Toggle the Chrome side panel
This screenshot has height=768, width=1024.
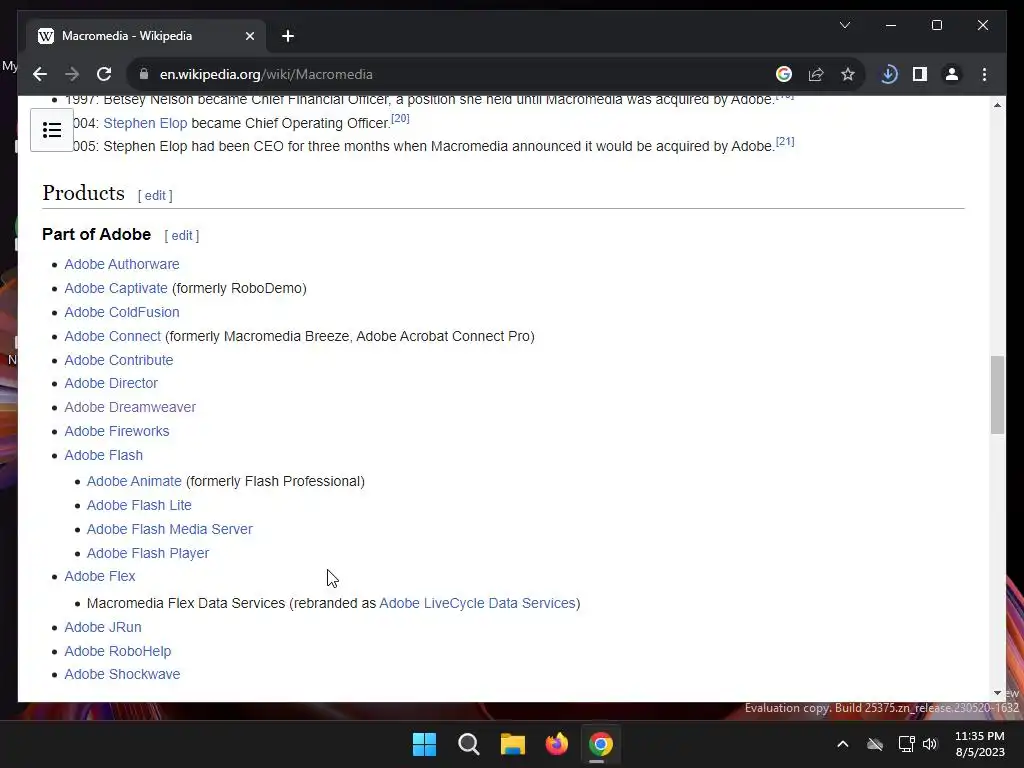tap(920, 74)
